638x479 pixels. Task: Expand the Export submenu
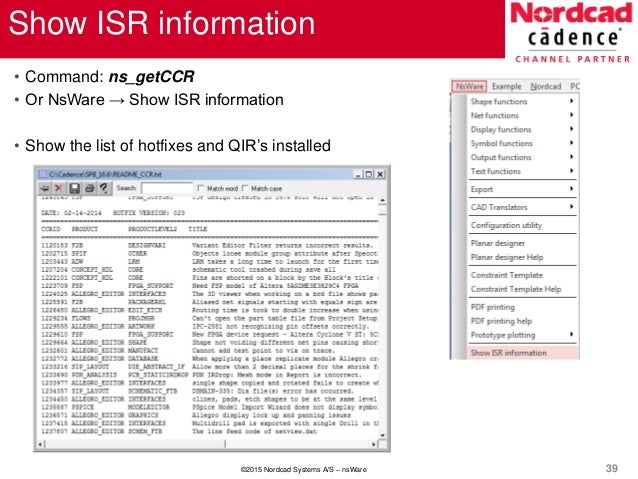(x=523, y=189)
